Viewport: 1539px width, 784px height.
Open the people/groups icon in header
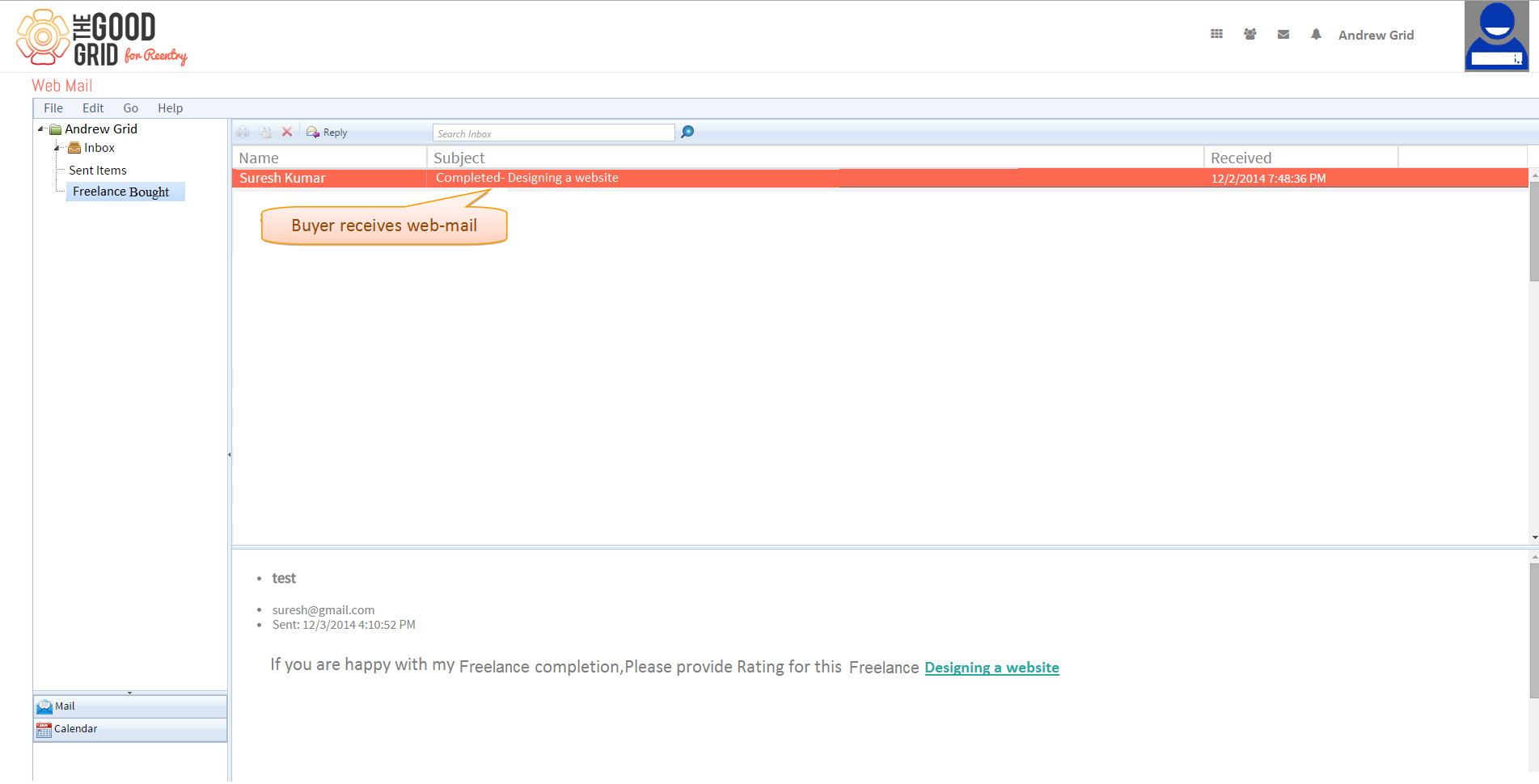click(1249, 34)
